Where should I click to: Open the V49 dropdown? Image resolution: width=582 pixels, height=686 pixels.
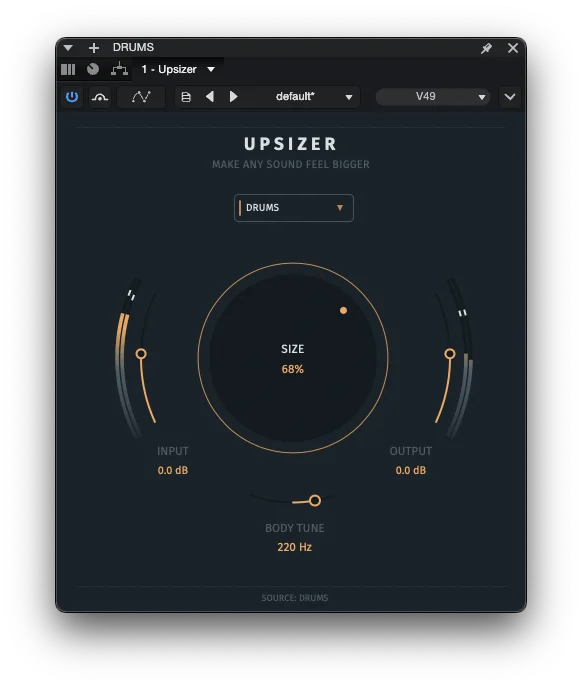[433, 97]
